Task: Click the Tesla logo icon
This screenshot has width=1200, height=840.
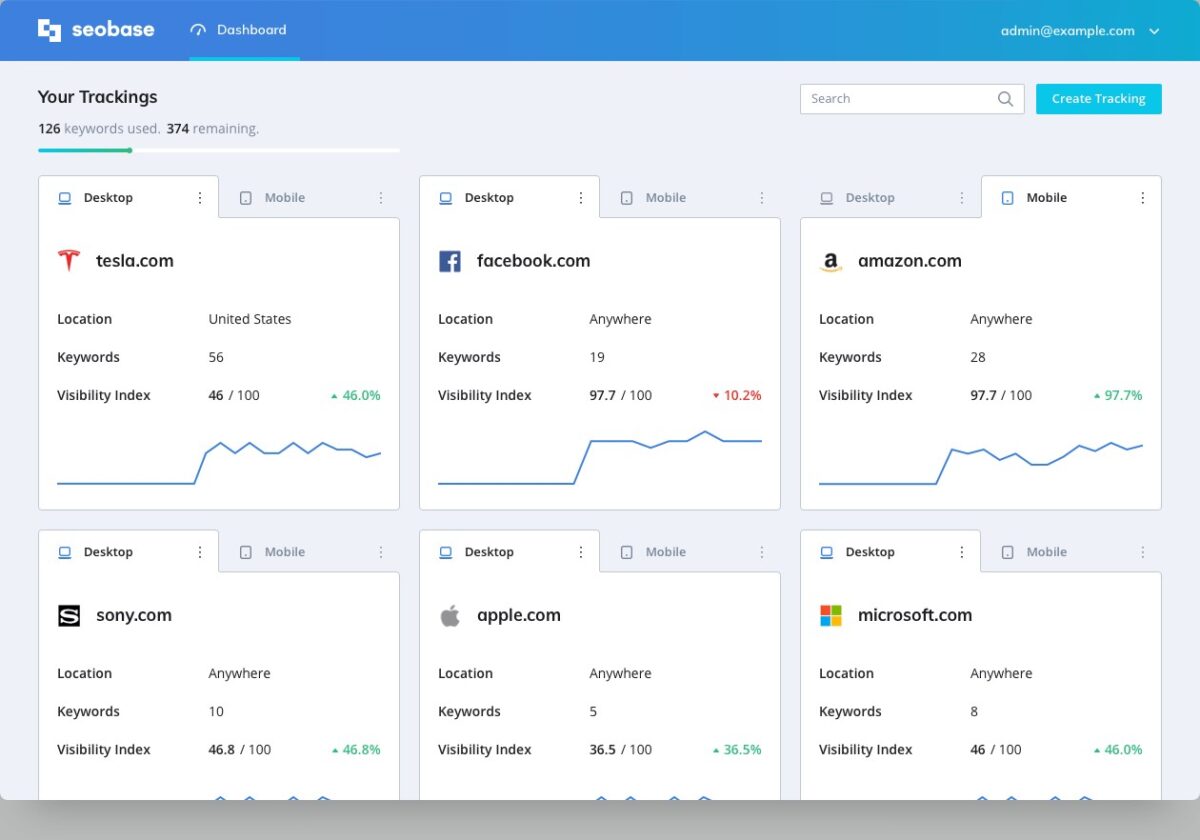Action: coord(68,261)
